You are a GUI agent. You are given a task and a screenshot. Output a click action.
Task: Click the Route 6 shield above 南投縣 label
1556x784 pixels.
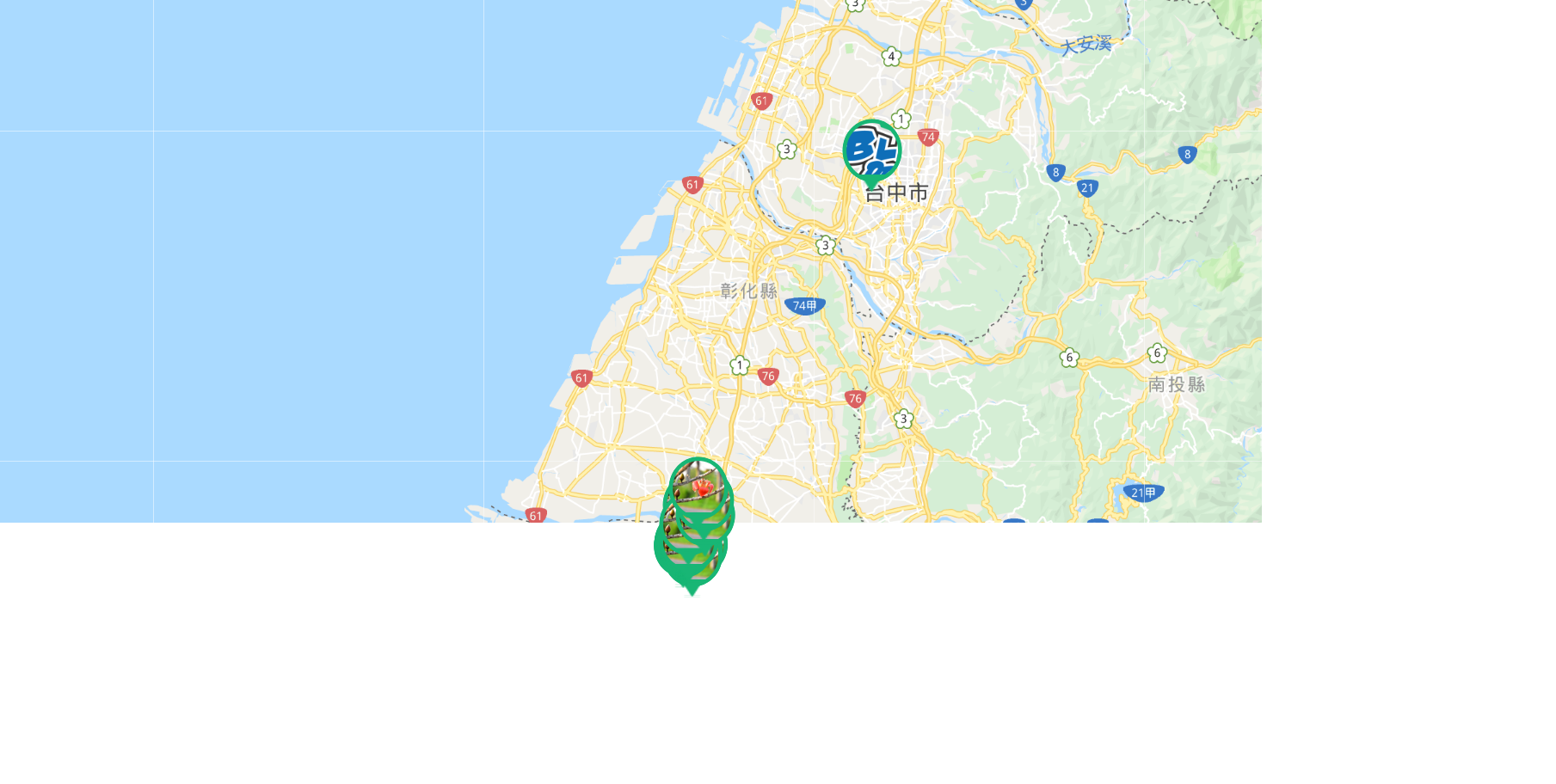1157,353
